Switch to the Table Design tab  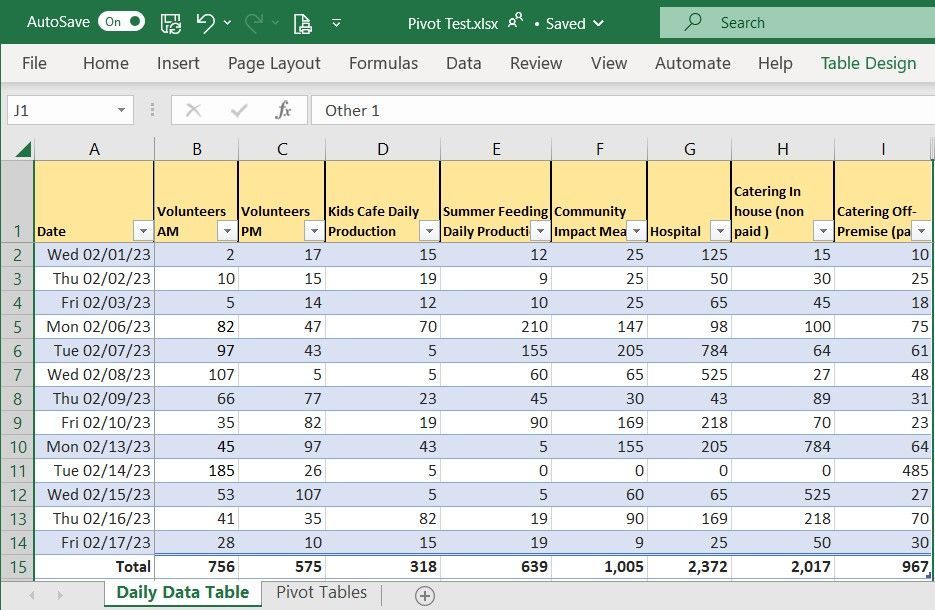(866, 63)
